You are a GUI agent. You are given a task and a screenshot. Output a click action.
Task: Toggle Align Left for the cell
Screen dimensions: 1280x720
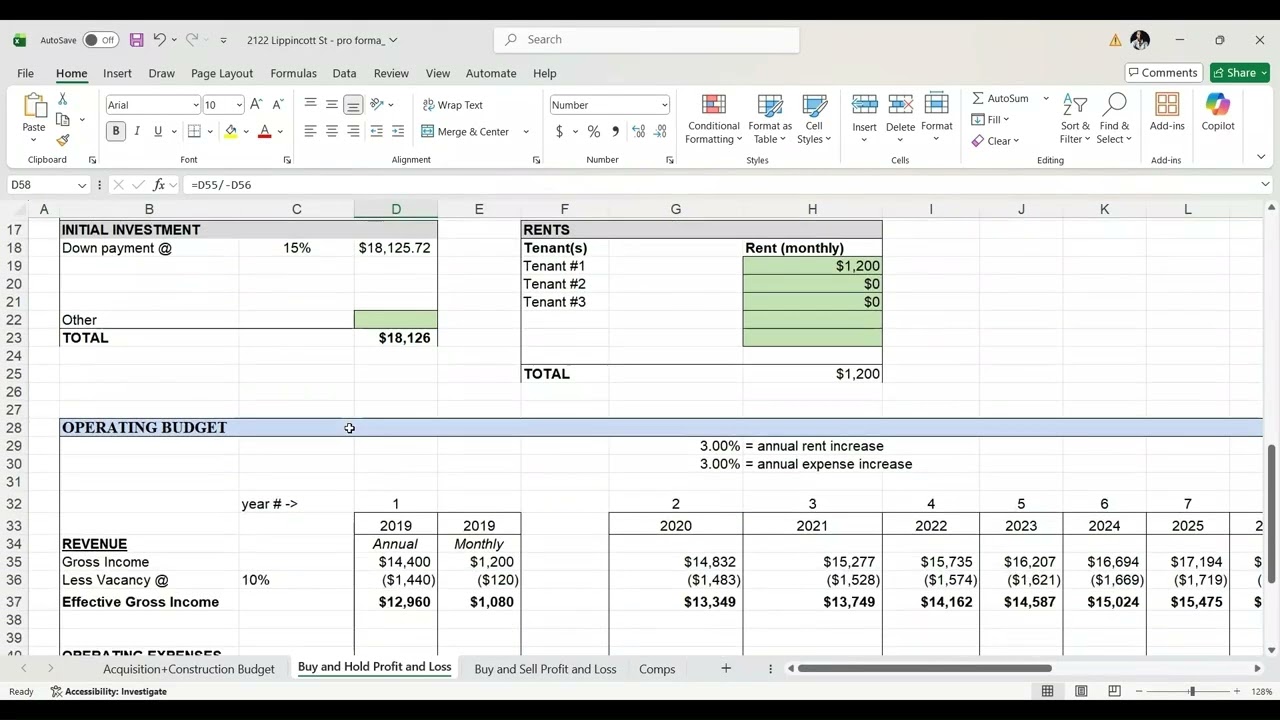click(x=310, y=132)
